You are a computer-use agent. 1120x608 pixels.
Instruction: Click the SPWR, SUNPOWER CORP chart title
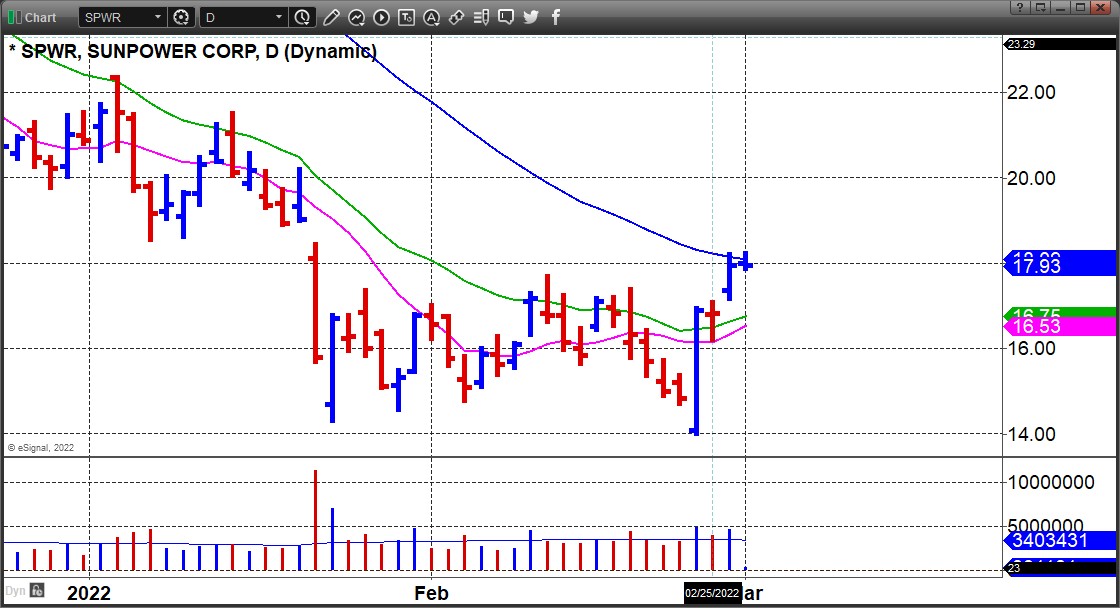[x=193, y=51]
